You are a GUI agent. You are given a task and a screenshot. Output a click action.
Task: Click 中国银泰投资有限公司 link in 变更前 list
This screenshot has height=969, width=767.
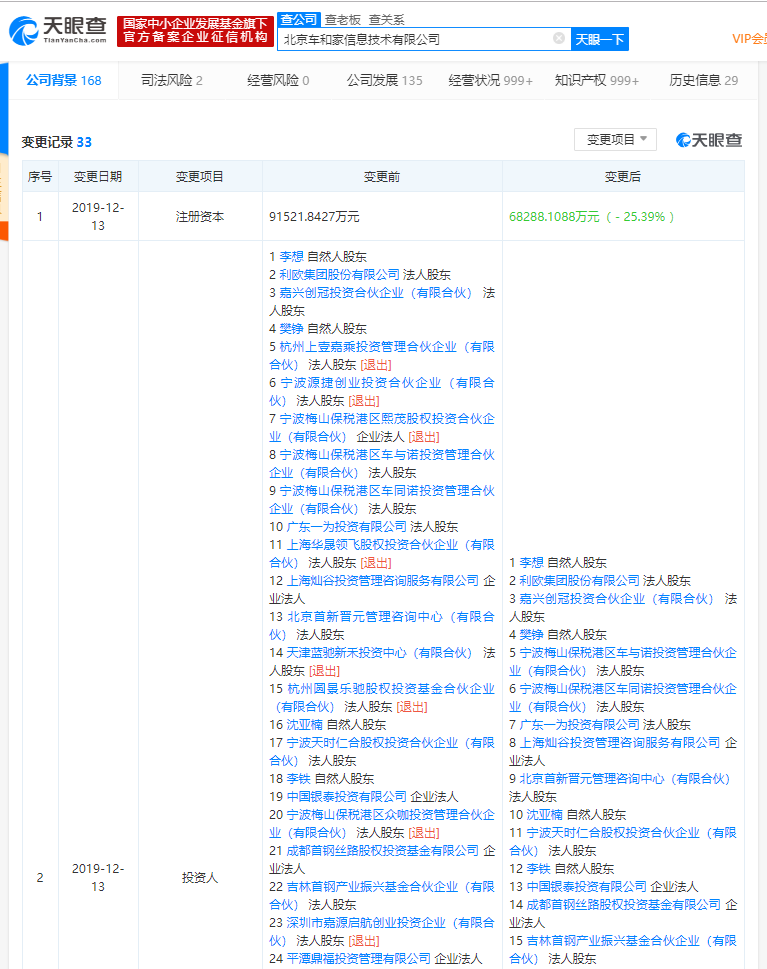[x=347, y=797]
